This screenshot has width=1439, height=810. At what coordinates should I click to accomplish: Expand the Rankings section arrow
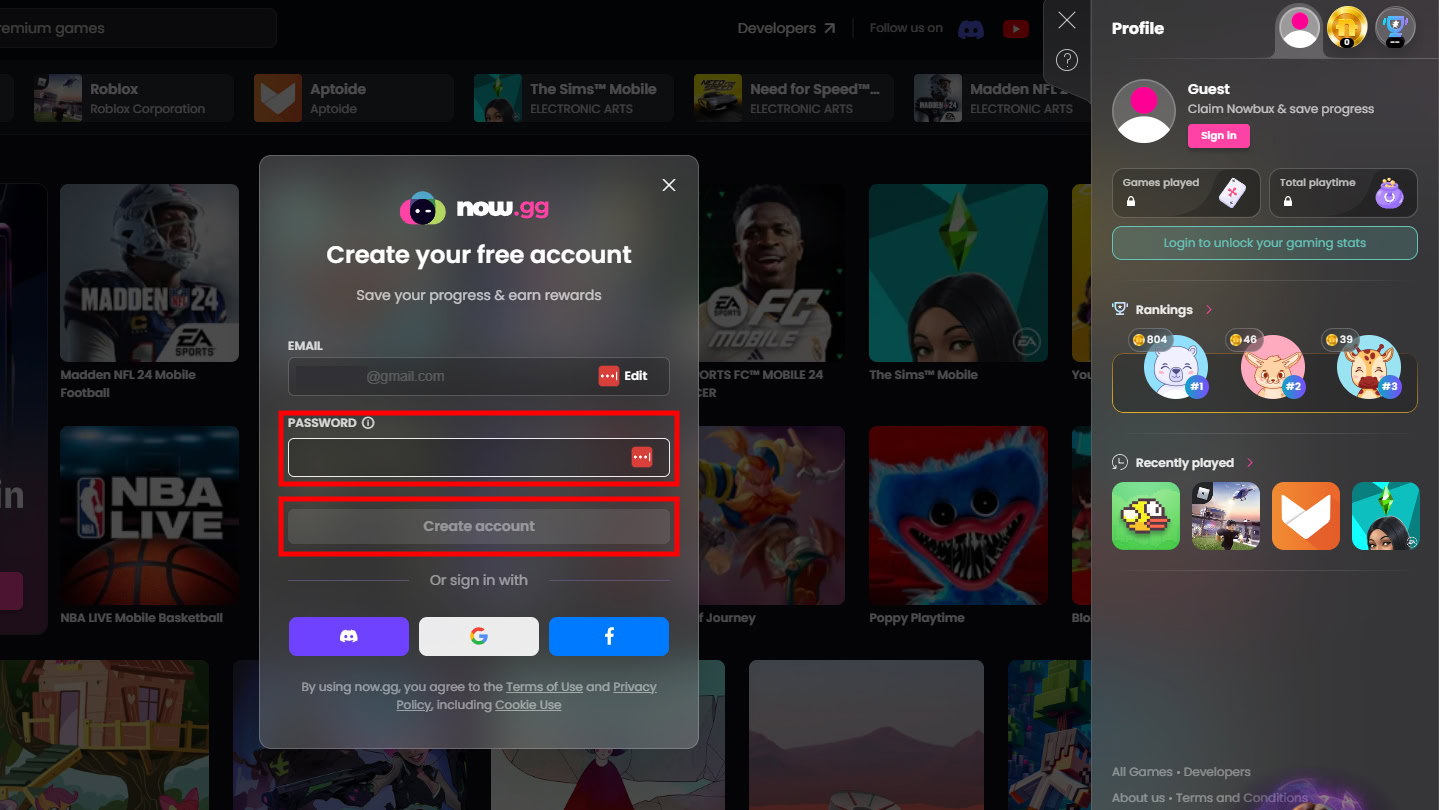point(1209,310)
